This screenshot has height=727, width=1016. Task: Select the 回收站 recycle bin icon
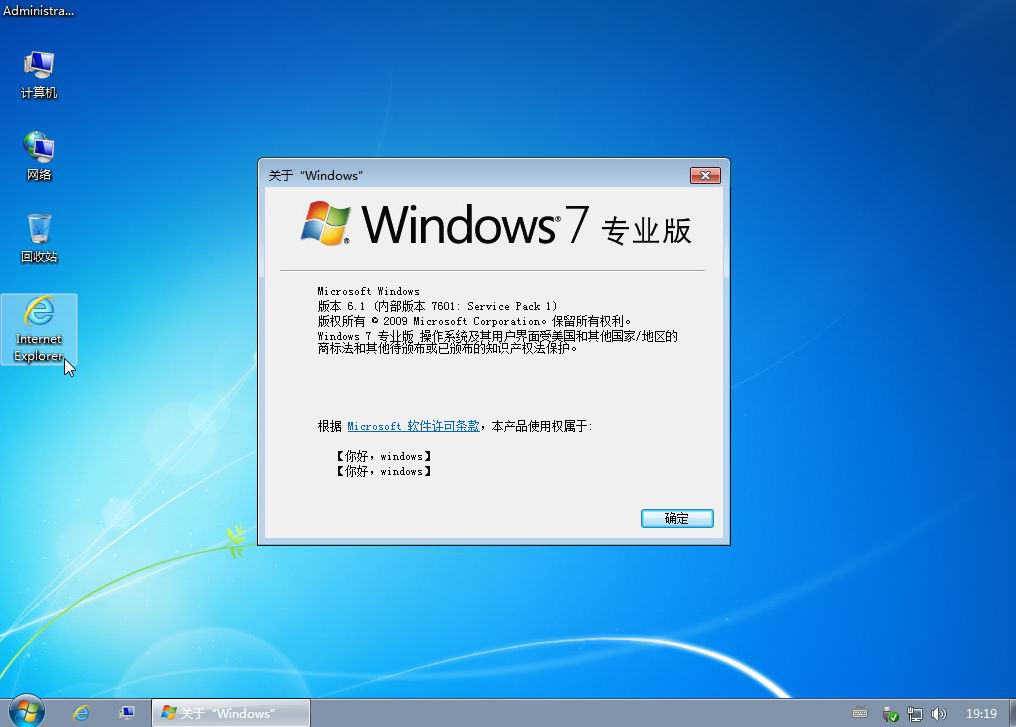tap(39, 238)
